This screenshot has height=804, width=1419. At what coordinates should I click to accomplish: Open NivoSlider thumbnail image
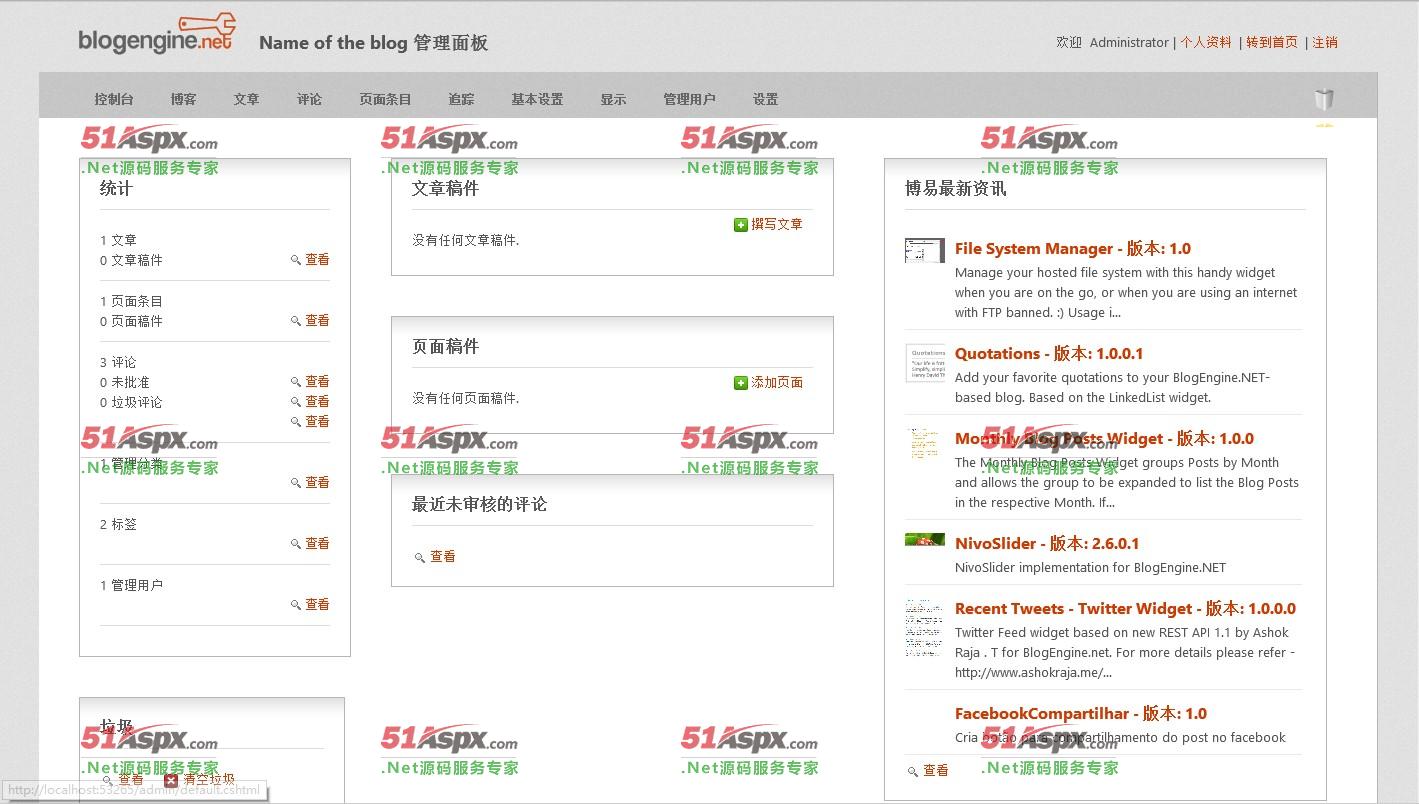coord(925,540)
